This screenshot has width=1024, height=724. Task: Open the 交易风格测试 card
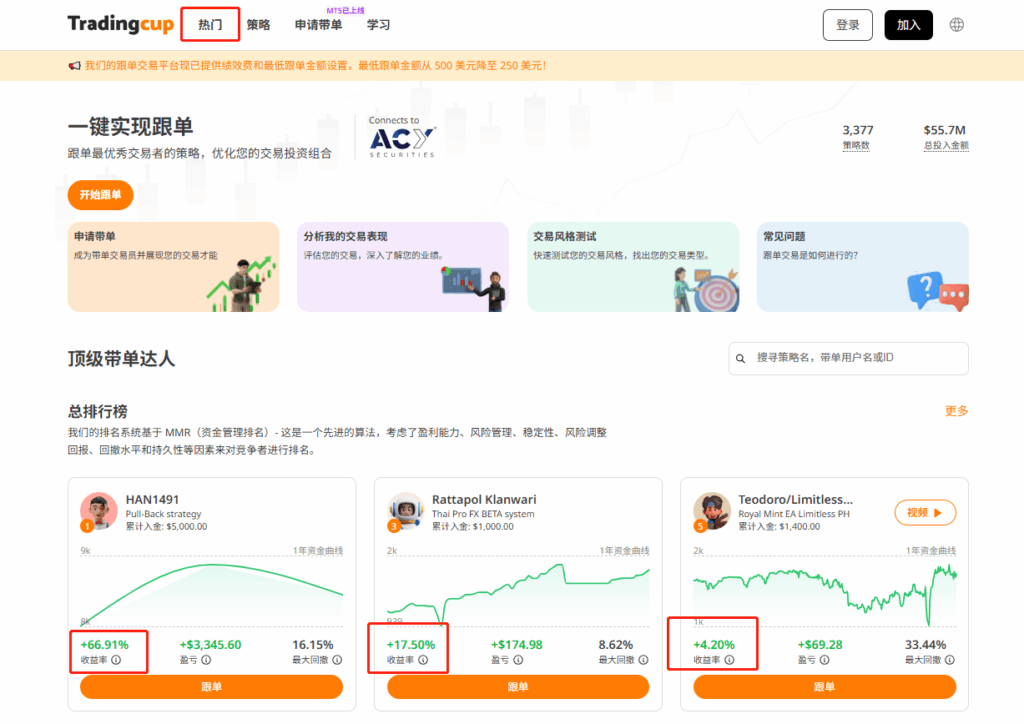(x=632, y=266)
